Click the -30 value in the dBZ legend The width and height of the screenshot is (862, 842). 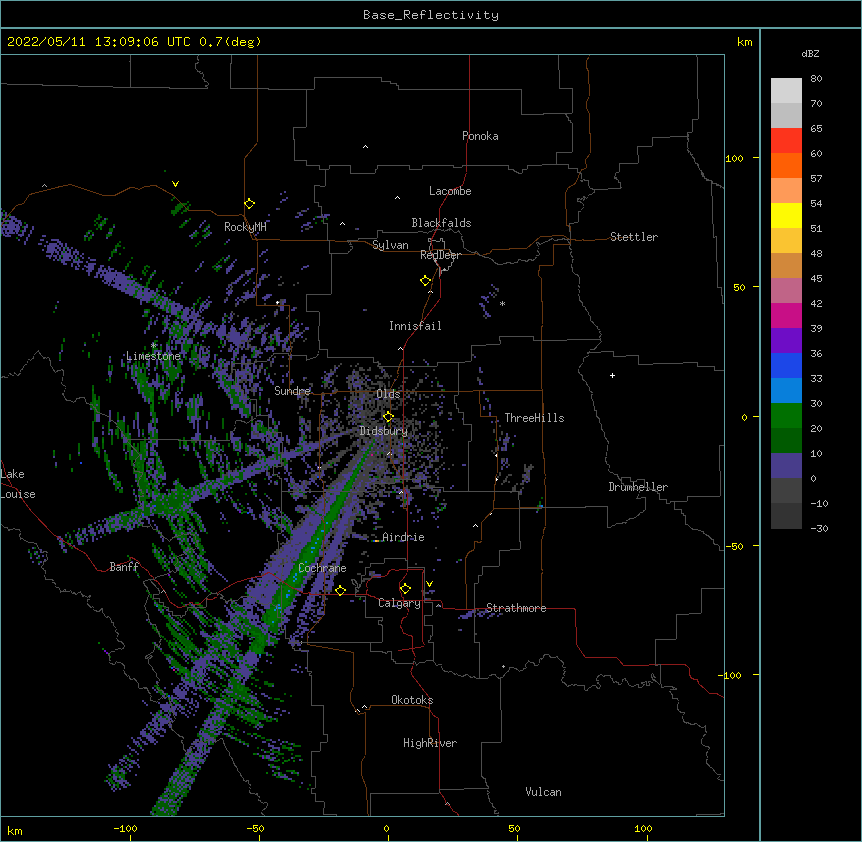coord(819,528)
